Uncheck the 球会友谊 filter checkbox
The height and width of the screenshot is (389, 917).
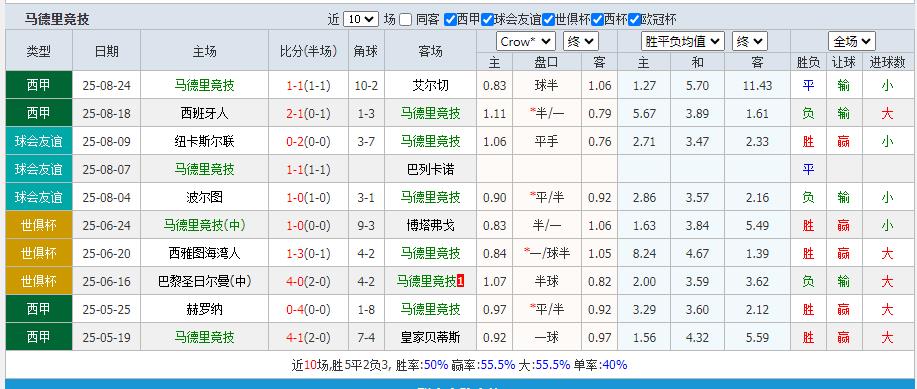[487, 19]
